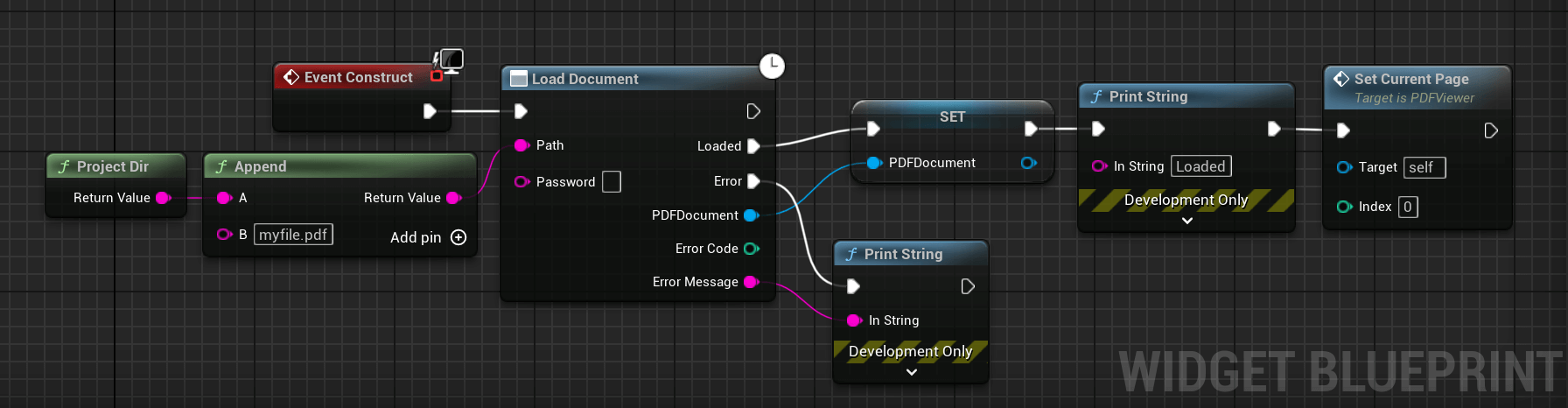Click the myfile.pdf text field on Append
Image resolution: width=1568 pixels, height=408 pixels.
tap(293, 235)
